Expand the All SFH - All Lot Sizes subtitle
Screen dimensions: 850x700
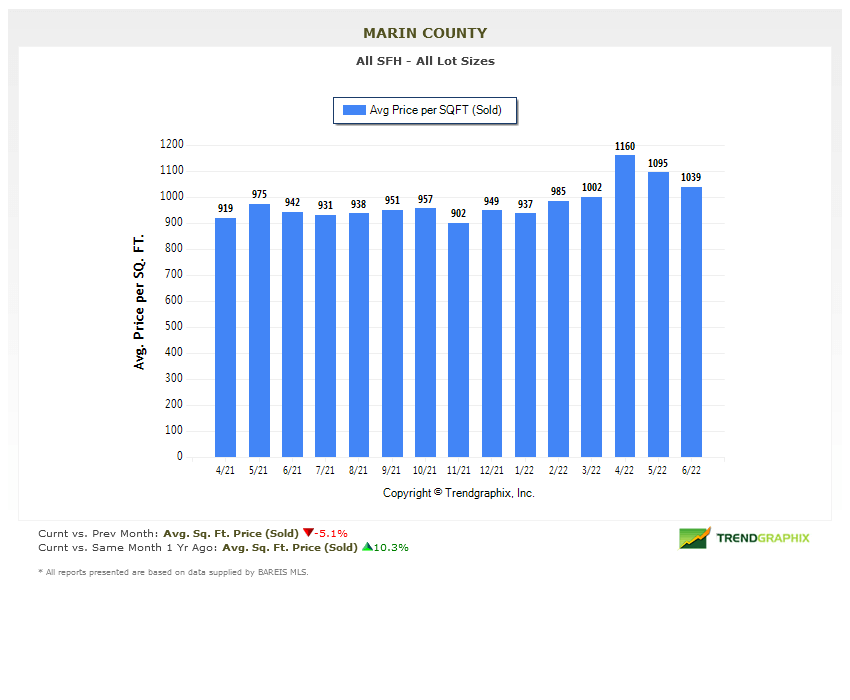tap(425, 61)
